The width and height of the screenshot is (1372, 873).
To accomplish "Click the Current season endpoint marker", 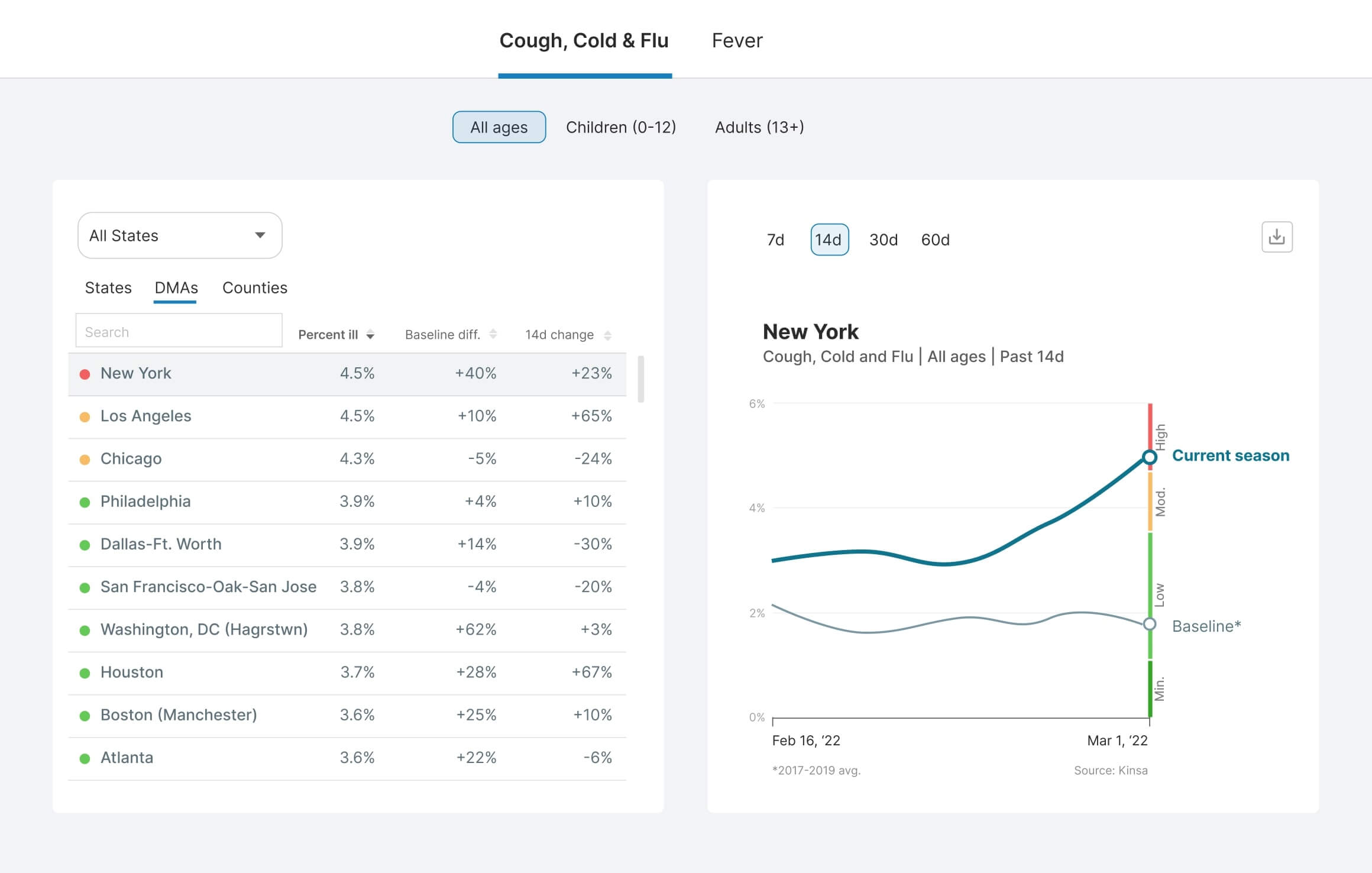I will [1149, 457].
